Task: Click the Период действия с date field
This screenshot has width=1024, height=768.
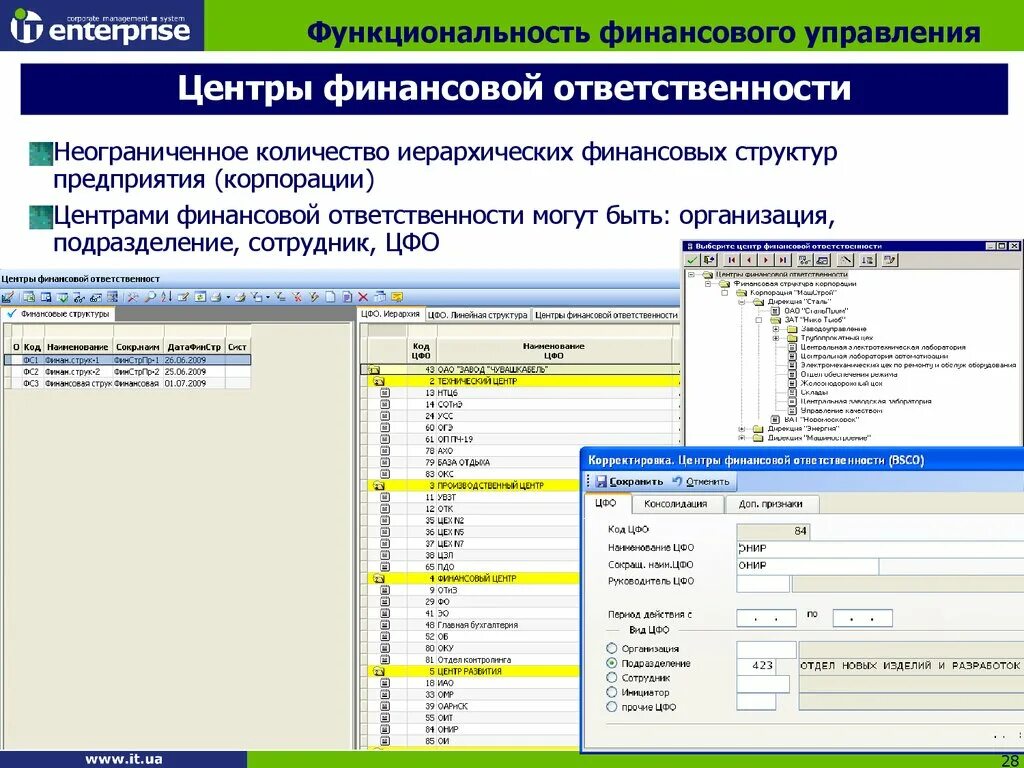Action: (766, 617)
